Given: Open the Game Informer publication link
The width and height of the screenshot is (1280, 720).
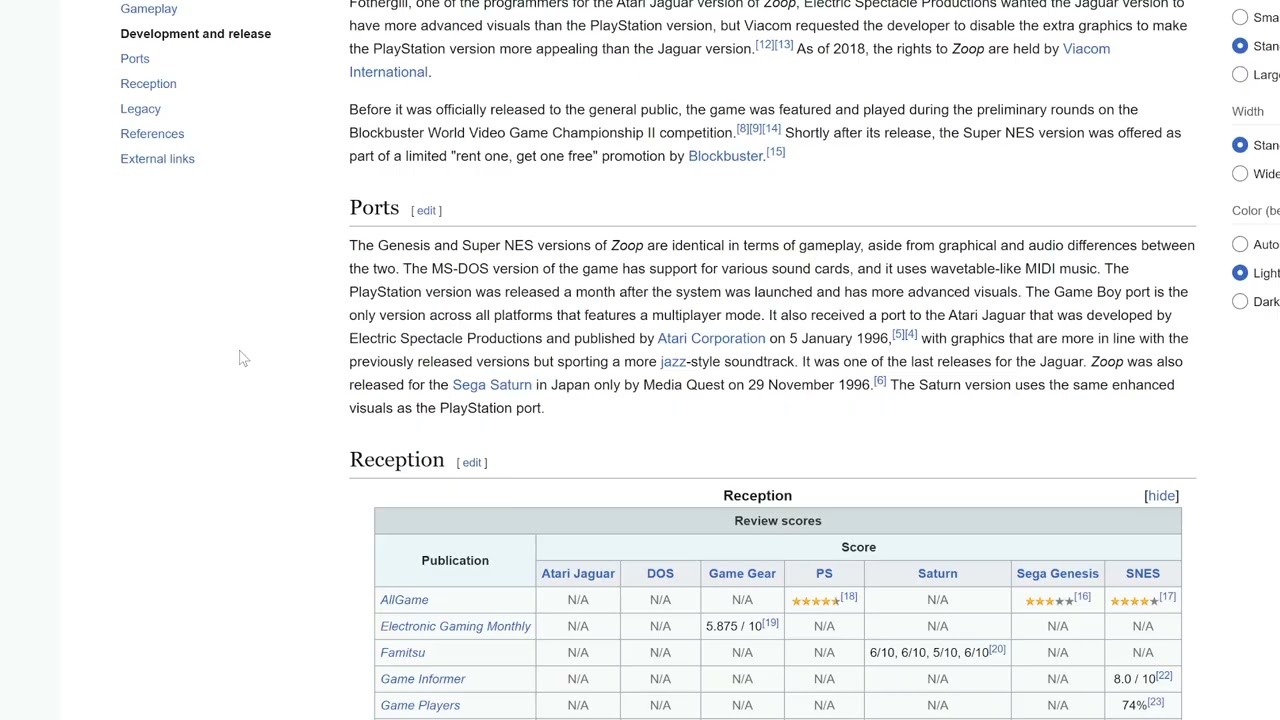Looking at the screenshot, I should tap(422, 679).
